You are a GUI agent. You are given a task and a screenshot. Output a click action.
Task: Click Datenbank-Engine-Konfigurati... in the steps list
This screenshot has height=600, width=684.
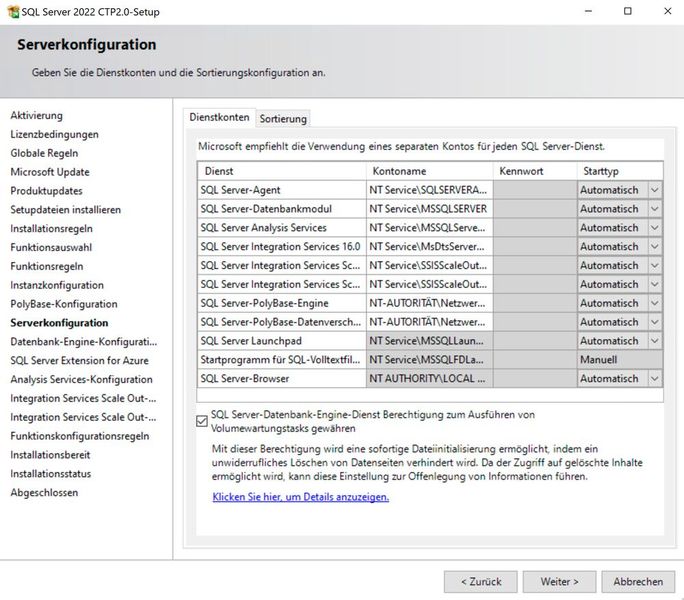coord(84,342)
